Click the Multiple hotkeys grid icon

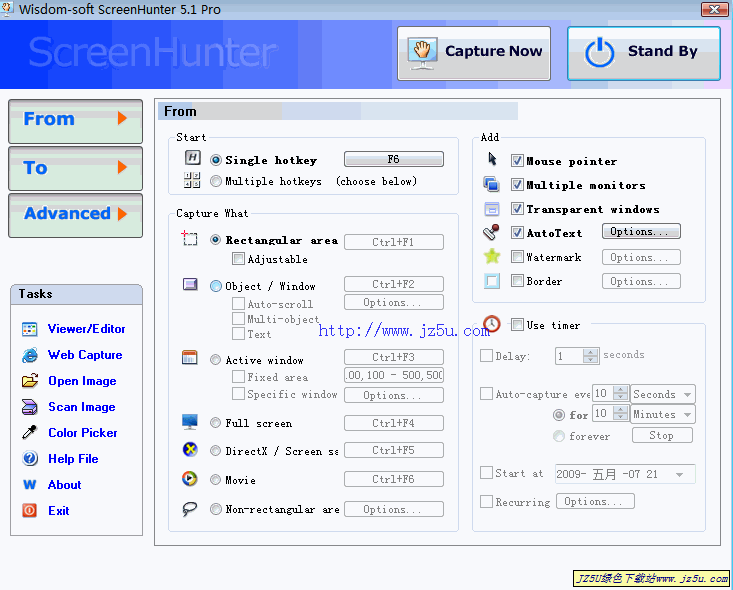tap(192, 180)
